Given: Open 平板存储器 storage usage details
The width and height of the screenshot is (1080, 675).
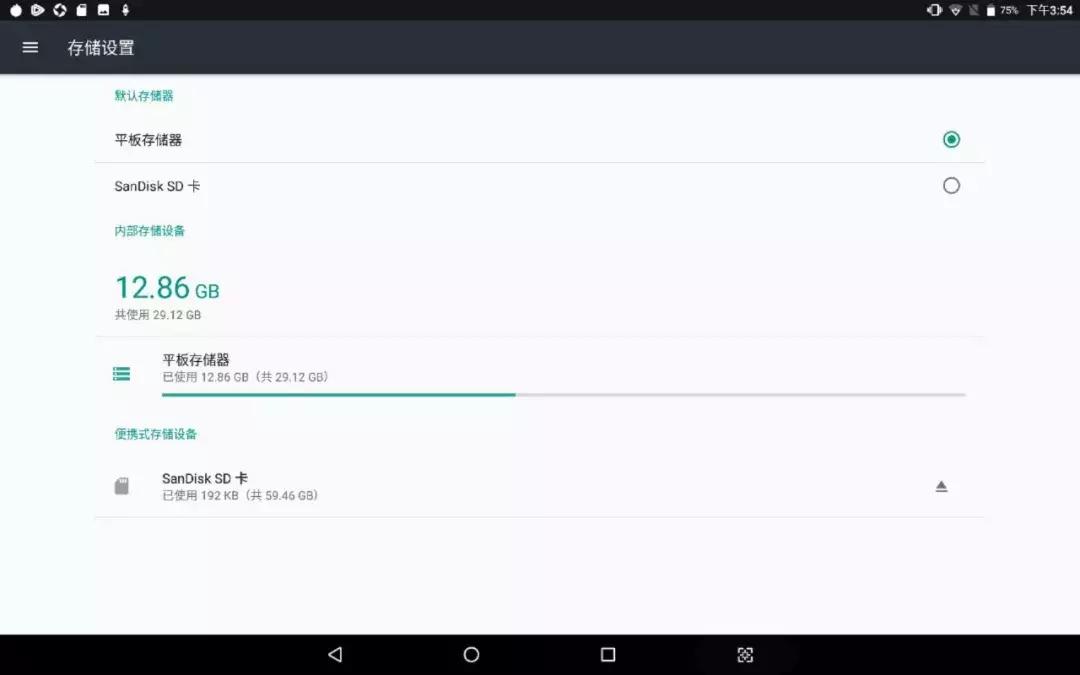Looking at the screenshot, I should pos(539,374).
